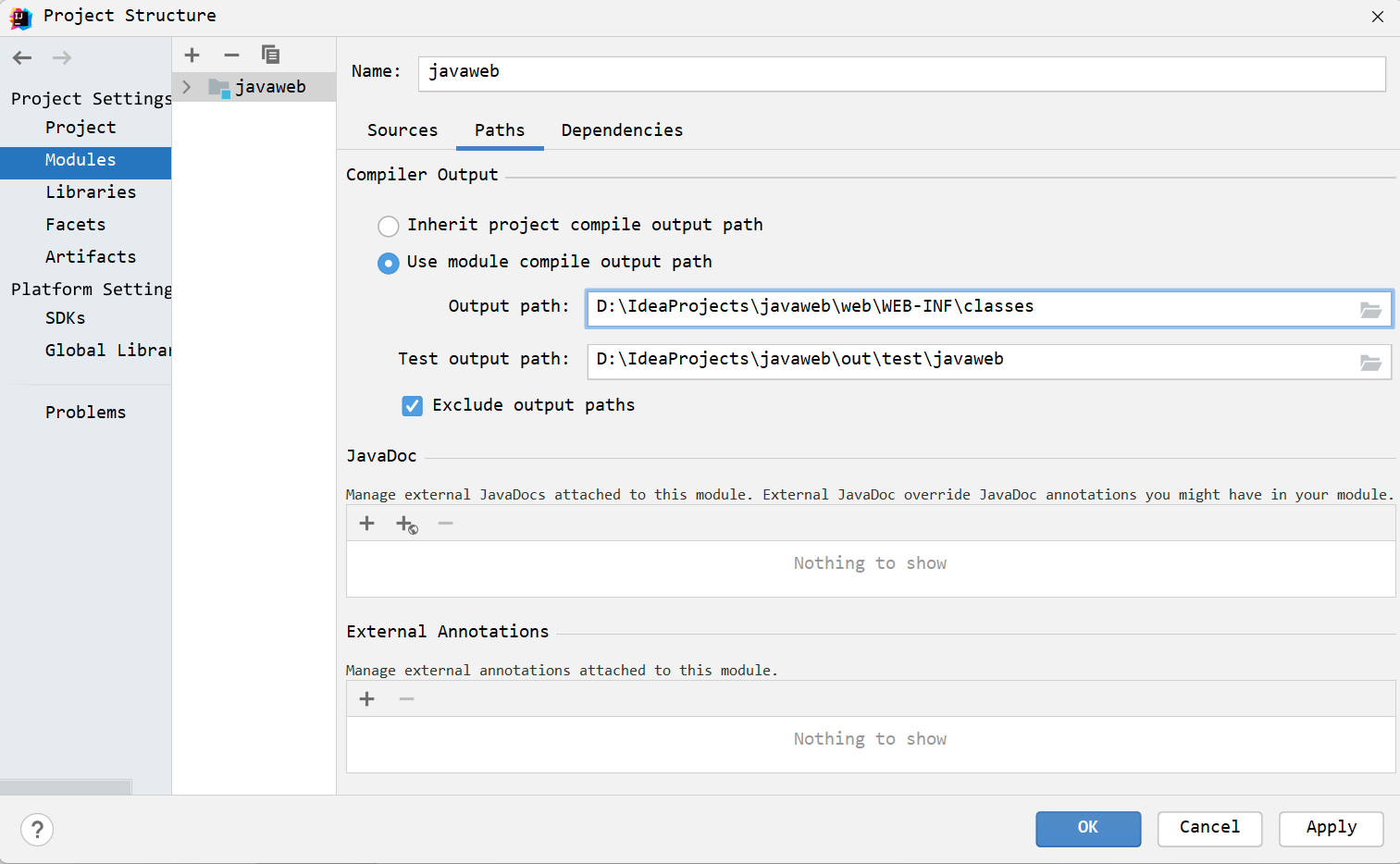Attach JavaDoc from URL icon
The width and height of the screenshot is (1400, 864).
tap(405, 523)
